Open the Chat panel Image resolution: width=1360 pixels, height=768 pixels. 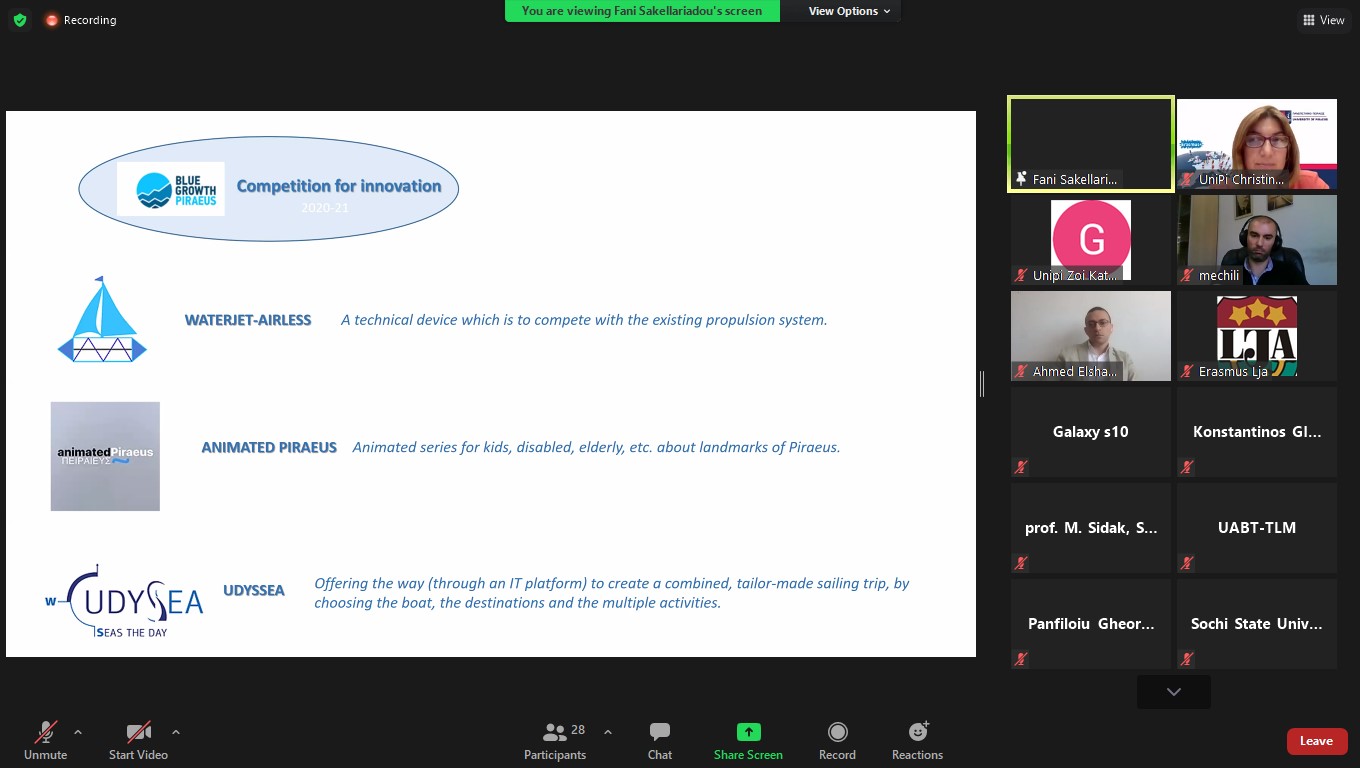coord(660,741)
